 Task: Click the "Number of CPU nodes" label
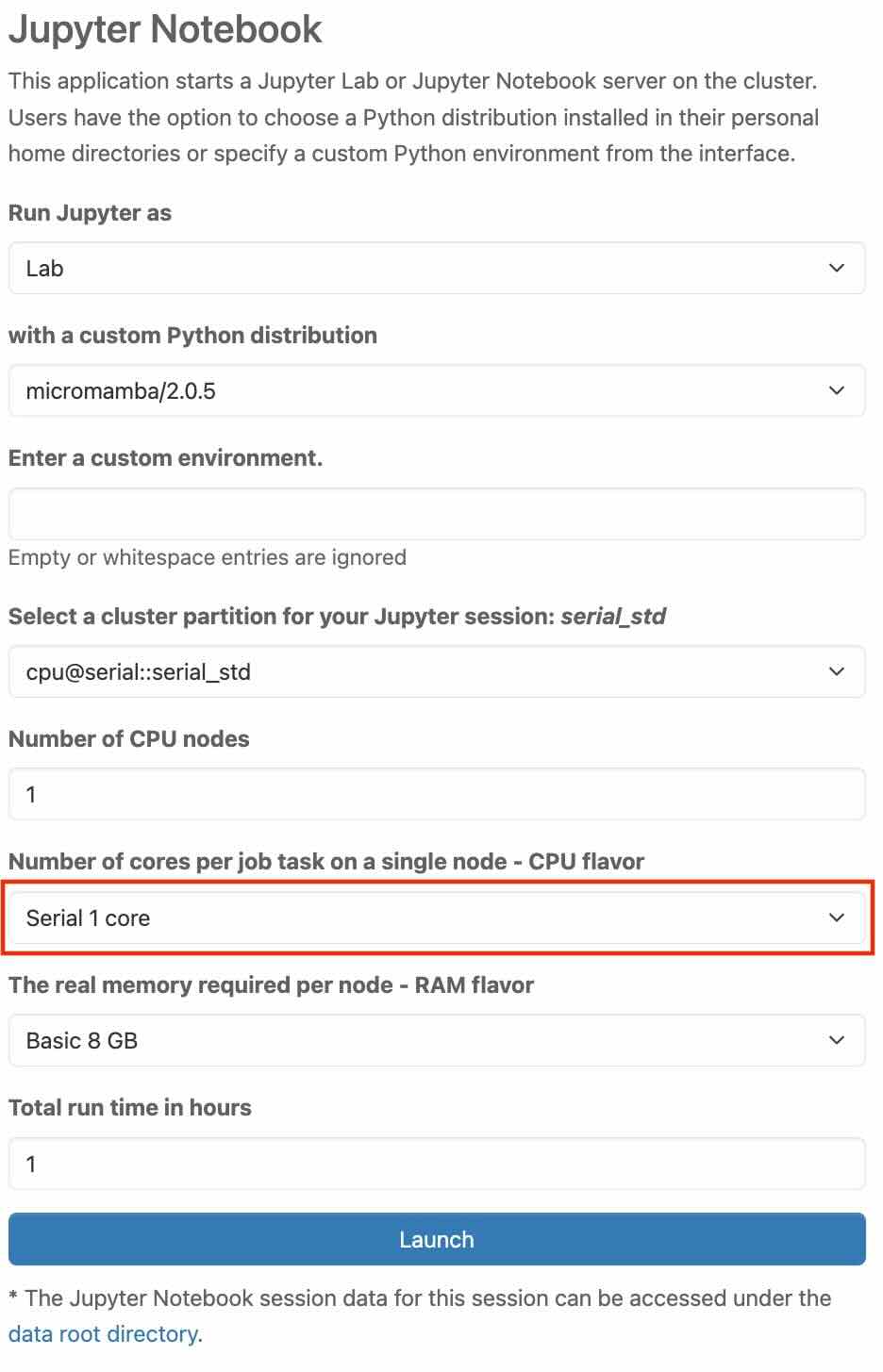[128, 739]
